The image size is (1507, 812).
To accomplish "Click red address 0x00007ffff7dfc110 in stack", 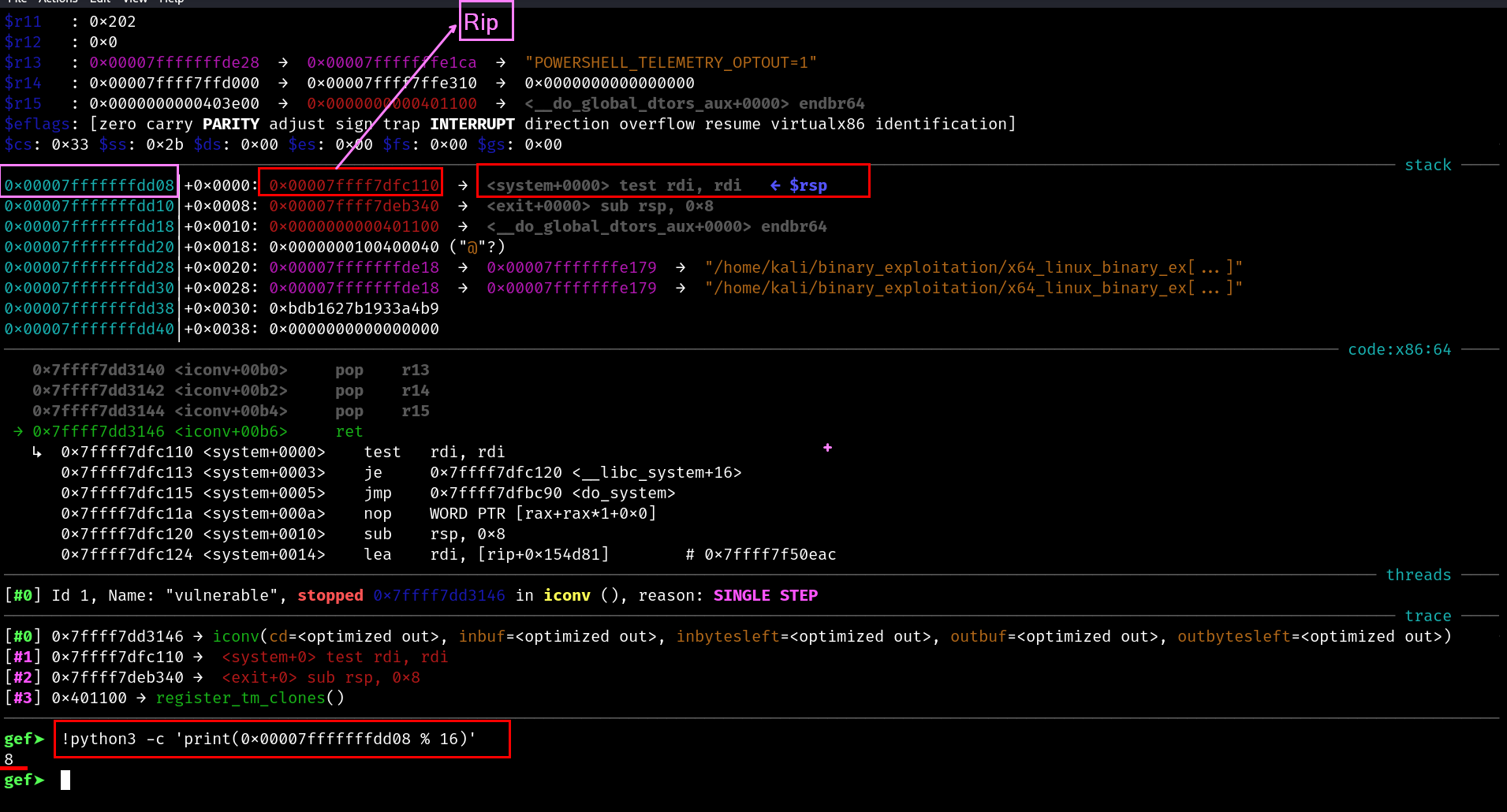I will click(x=353, y=185).
